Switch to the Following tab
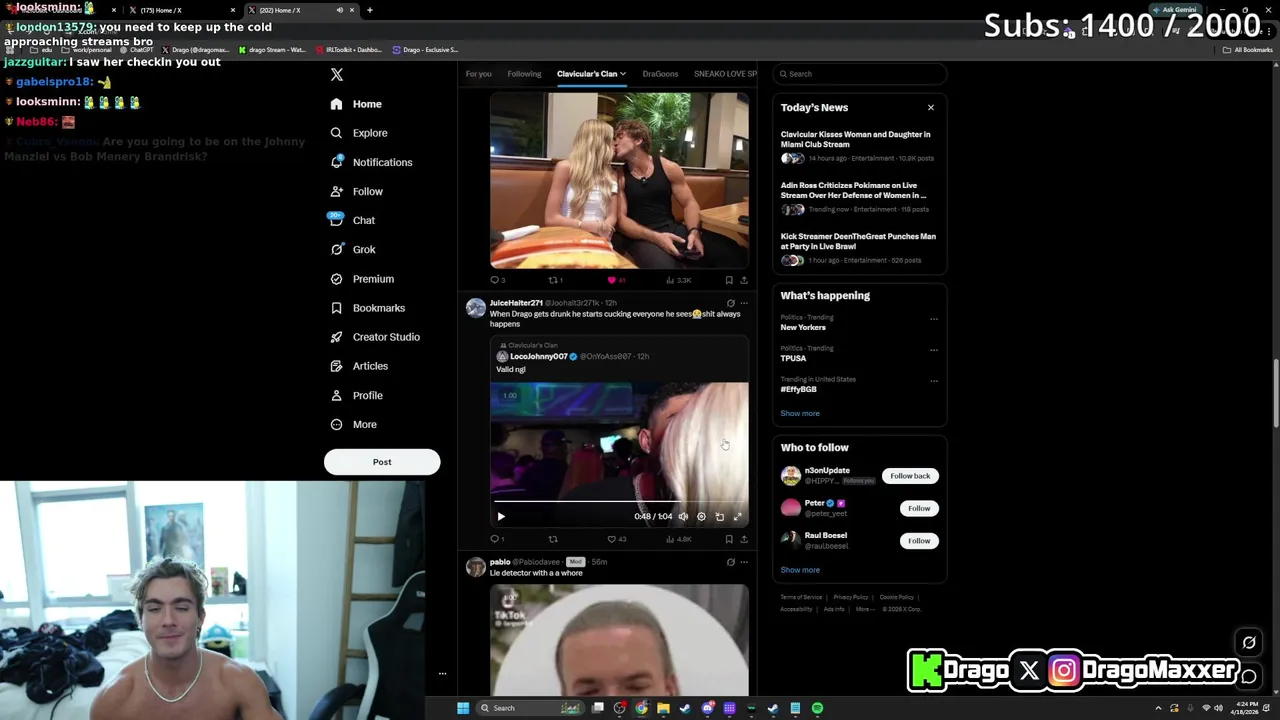The height and width of the screenshot is (720, 1280). coord(524,74)
